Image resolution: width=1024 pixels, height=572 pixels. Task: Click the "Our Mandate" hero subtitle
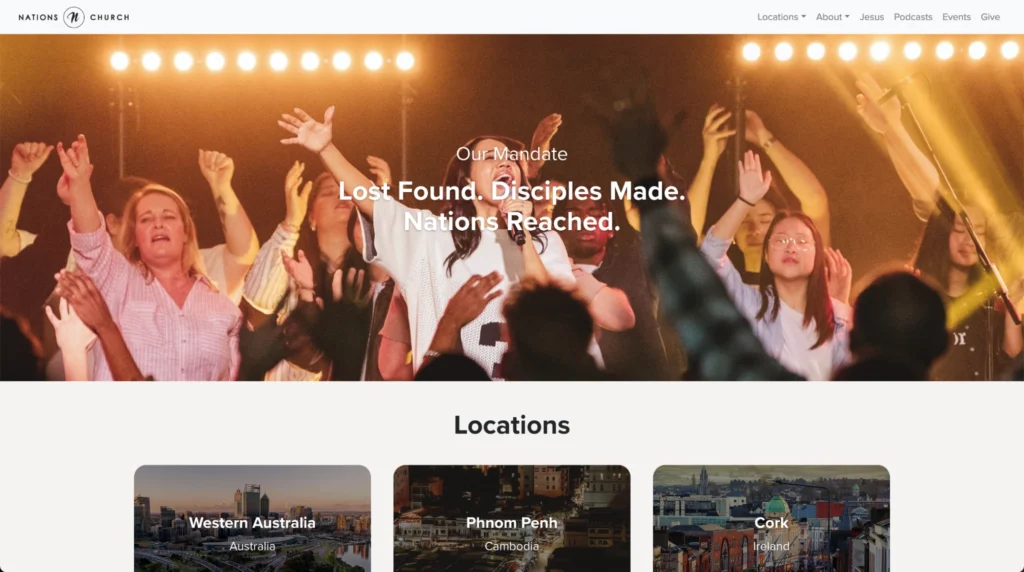511,154
